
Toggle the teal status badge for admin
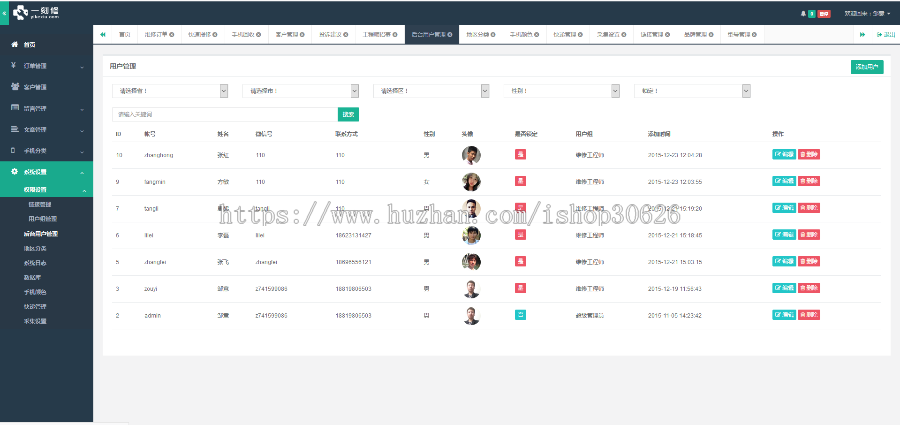[521, 315]
